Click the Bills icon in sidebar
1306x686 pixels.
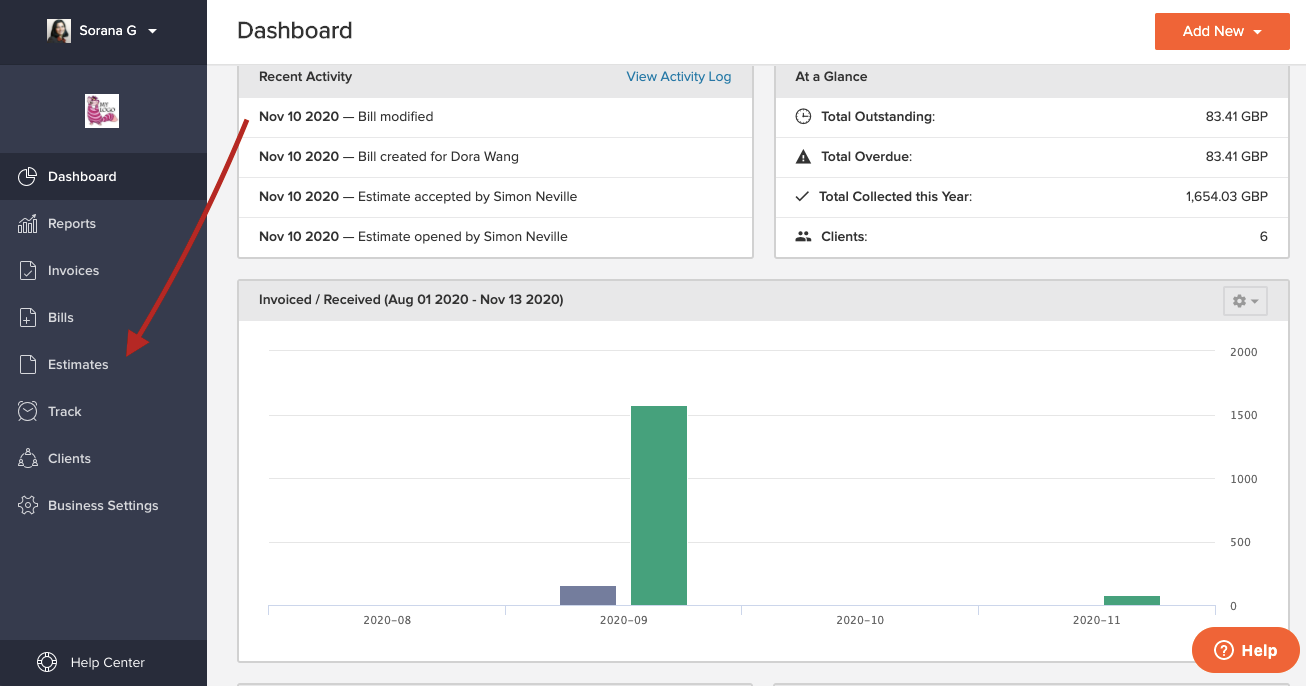(x=28, y=318)
